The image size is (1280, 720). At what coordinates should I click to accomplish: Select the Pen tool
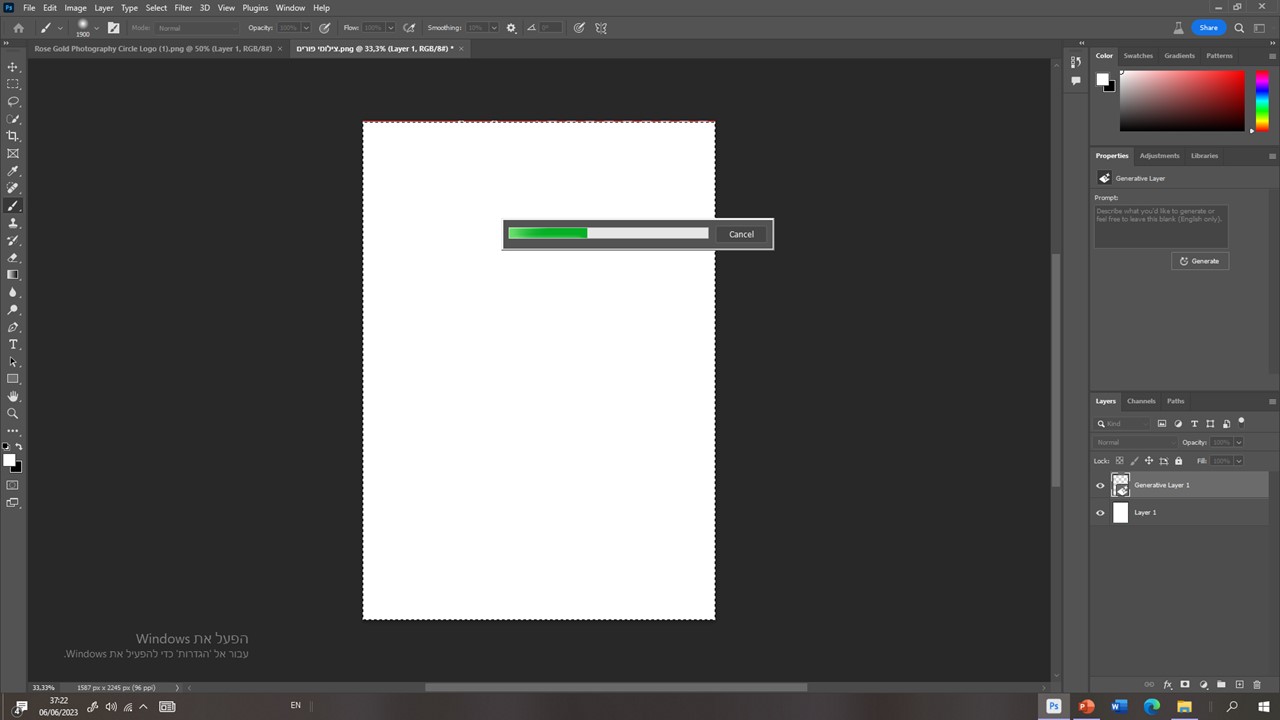tap(13, 327)
